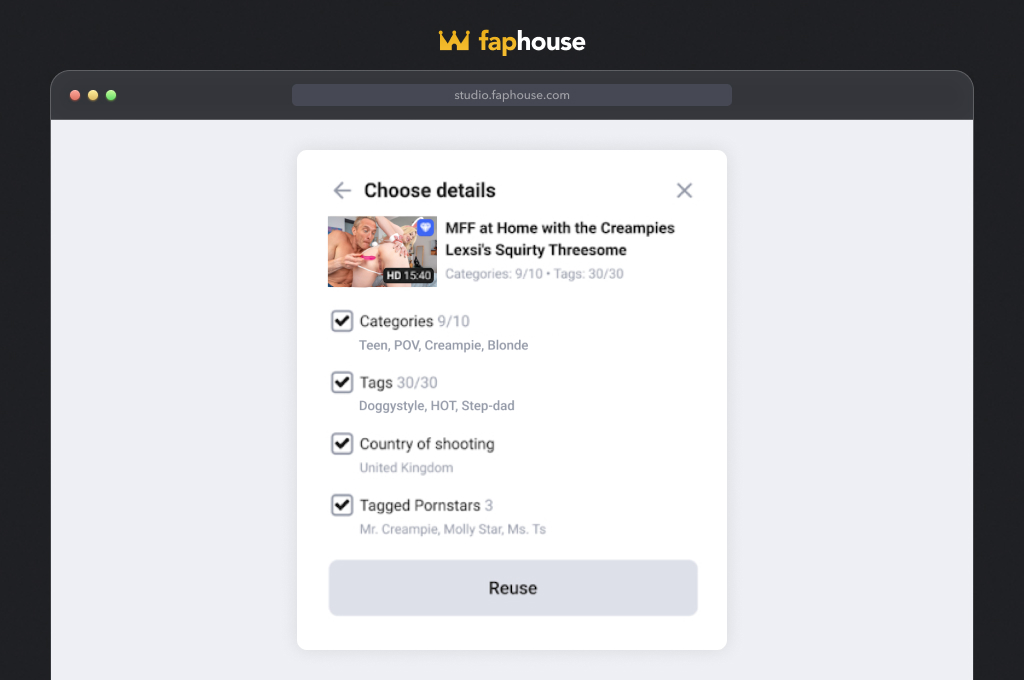This screenshot has width=1024, height=680.
Task: Toggle the Country of shooting checkbox
Action: click(342, 444)
